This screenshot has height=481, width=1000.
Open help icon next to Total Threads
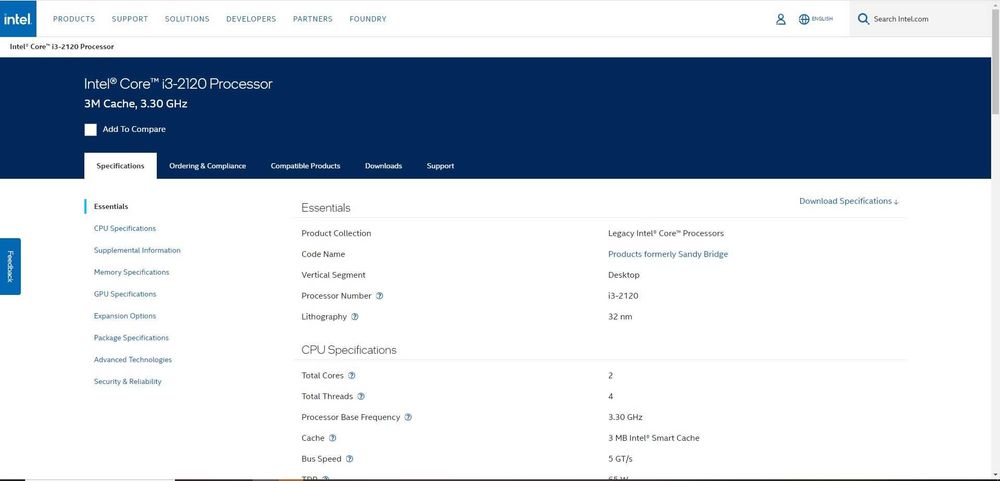click(361, 397)
